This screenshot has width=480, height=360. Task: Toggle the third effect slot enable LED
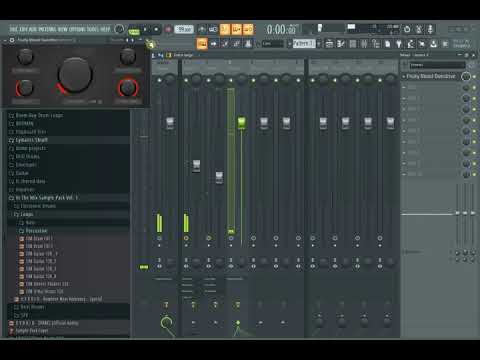[474, 99]
